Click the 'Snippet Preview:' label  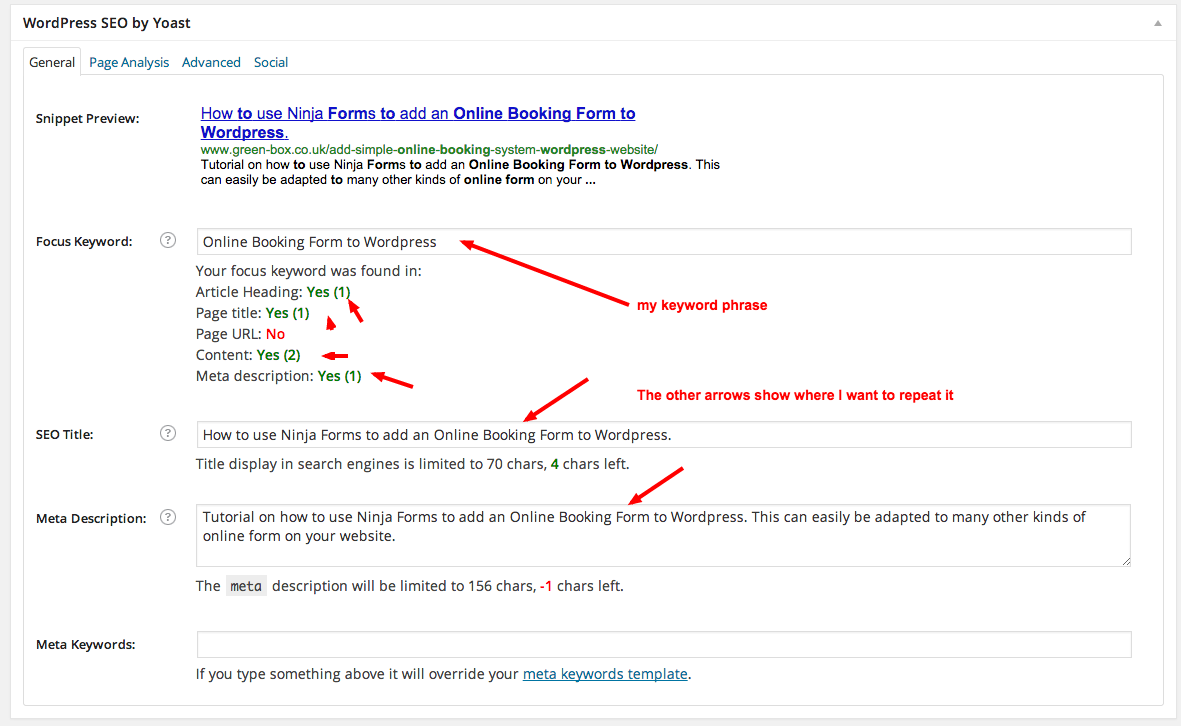point(87,118)
